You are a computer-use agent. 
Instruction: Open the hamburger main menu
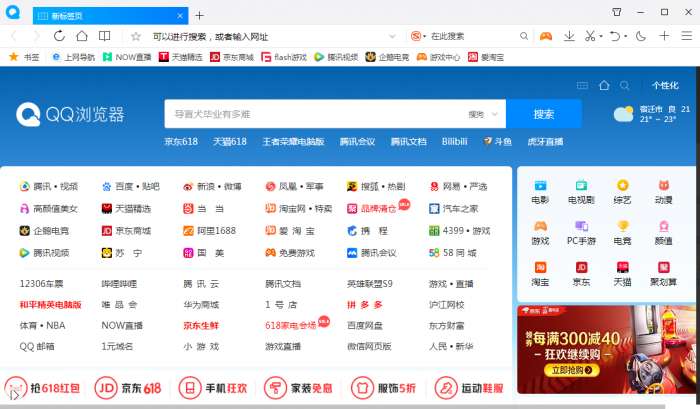point(687,36)
